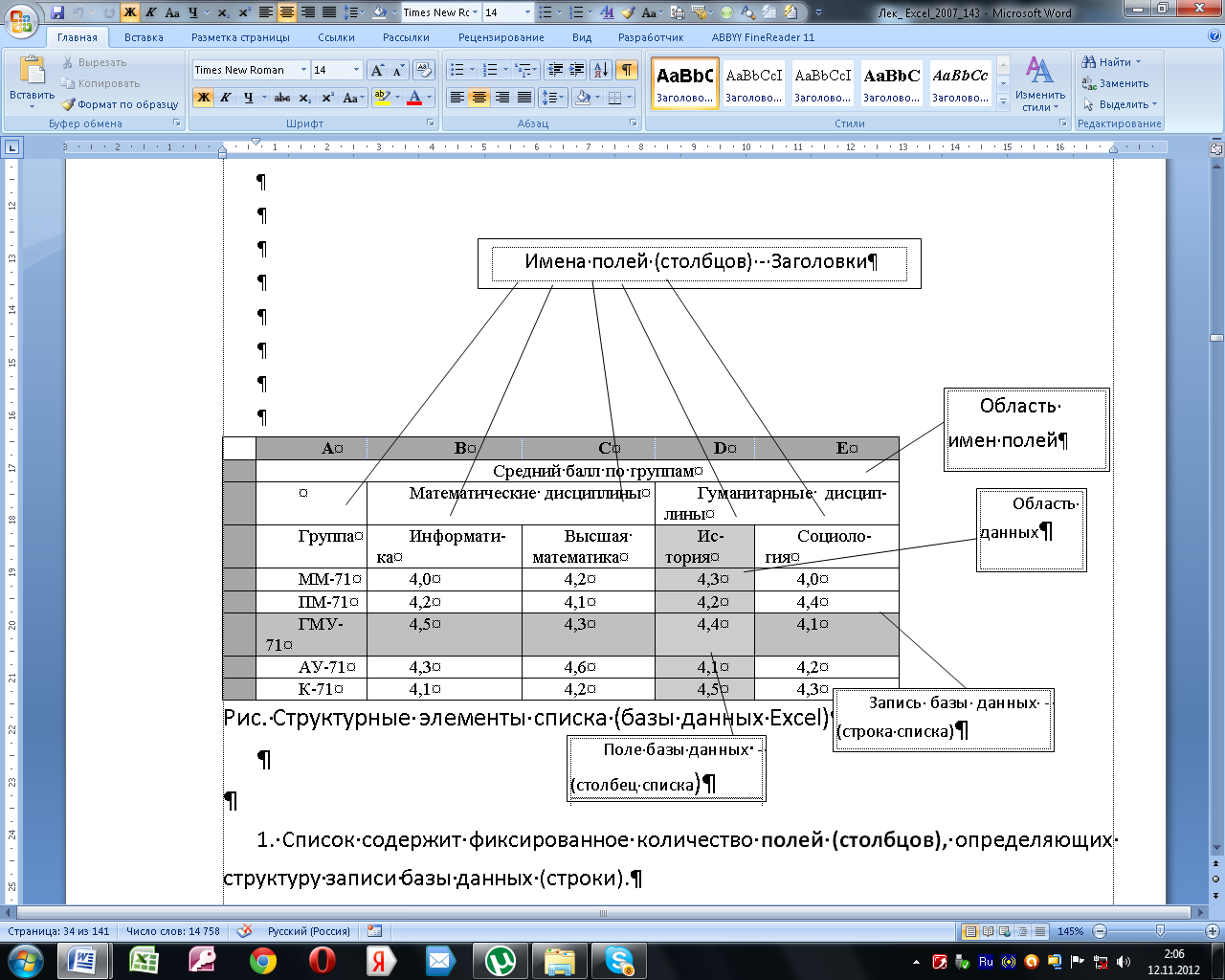Apply superscript in the Font group
This screenshot has width=1225, height=980.
[x=327, y=98]
